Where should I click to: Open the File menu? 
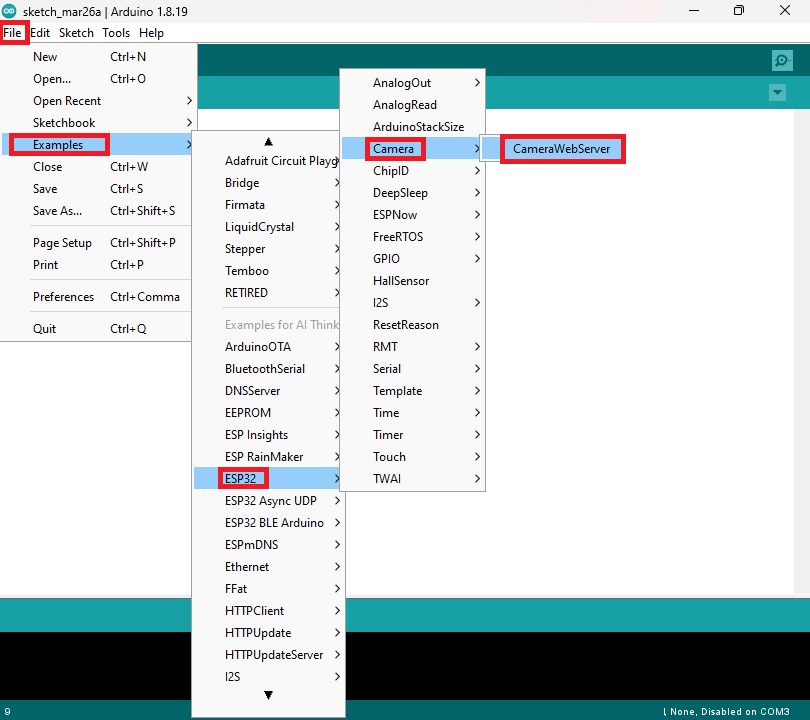12,33
